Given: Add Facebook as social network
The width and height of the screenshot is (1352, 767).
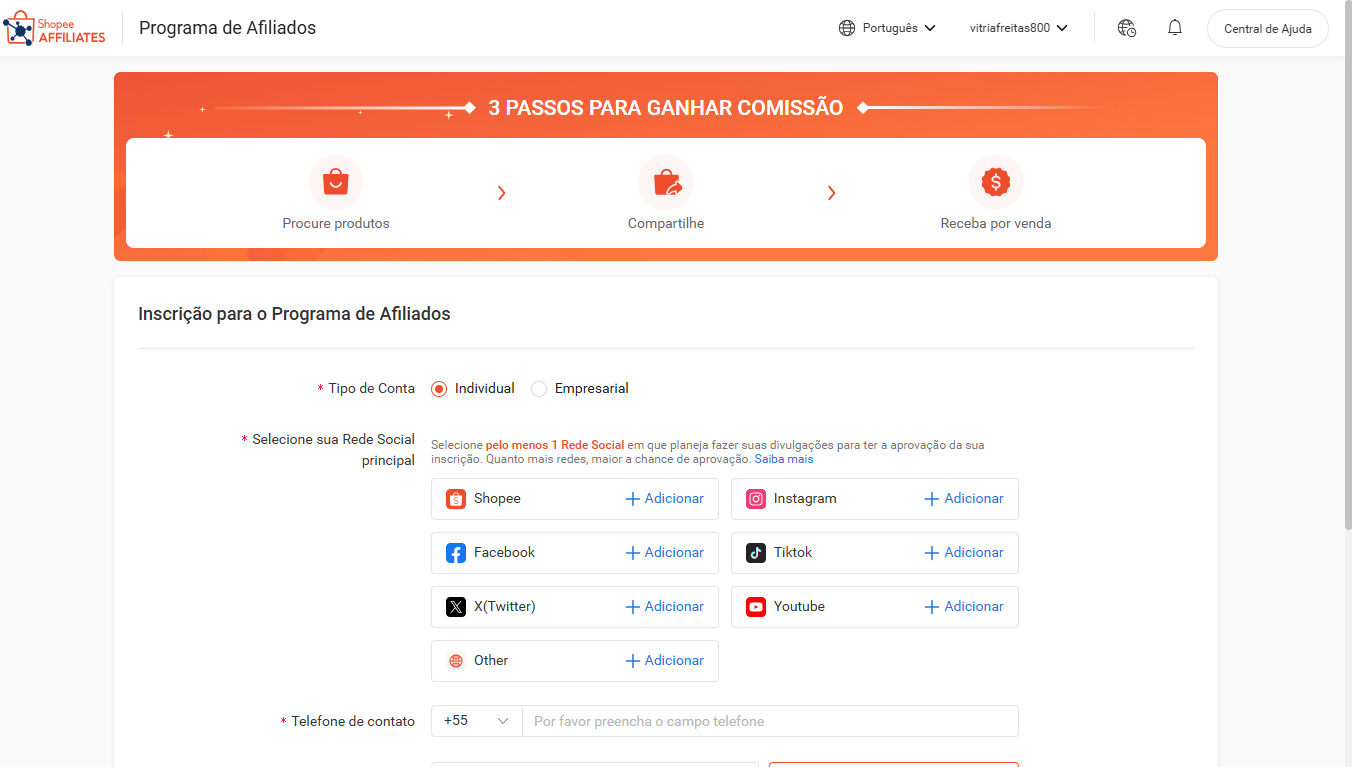Looking at the screenshot, I should (x=664, y=553).
